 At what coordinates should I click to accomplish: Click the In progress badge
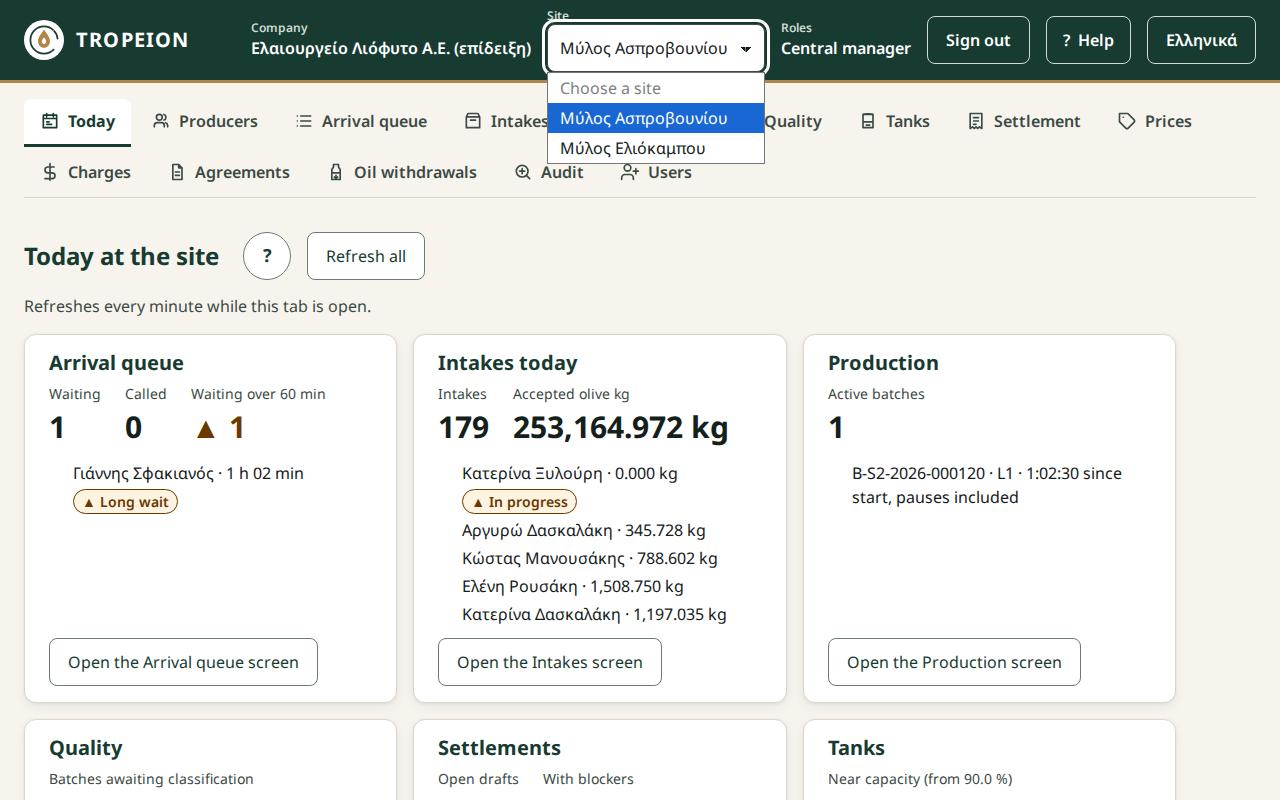[x=519, y=502]
